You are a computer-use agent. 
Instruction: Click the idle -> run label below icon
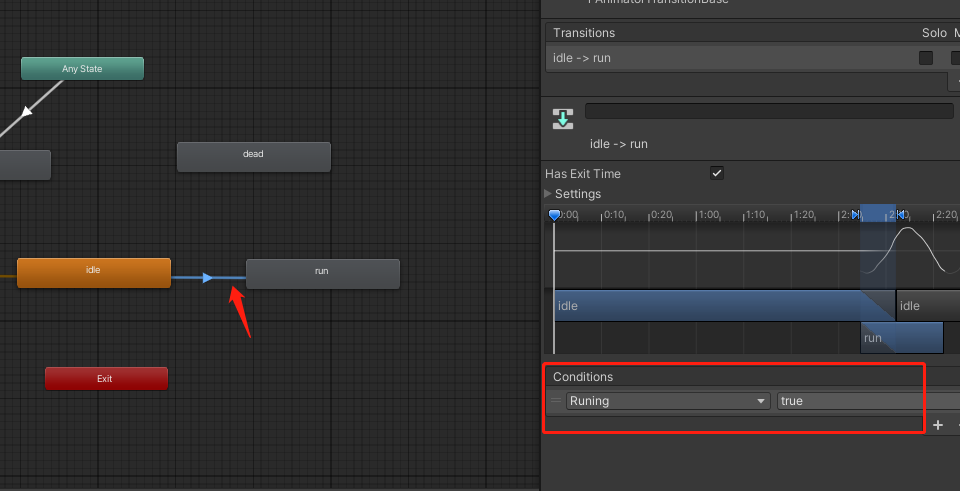pyautogui.click(x=618, y=144)
